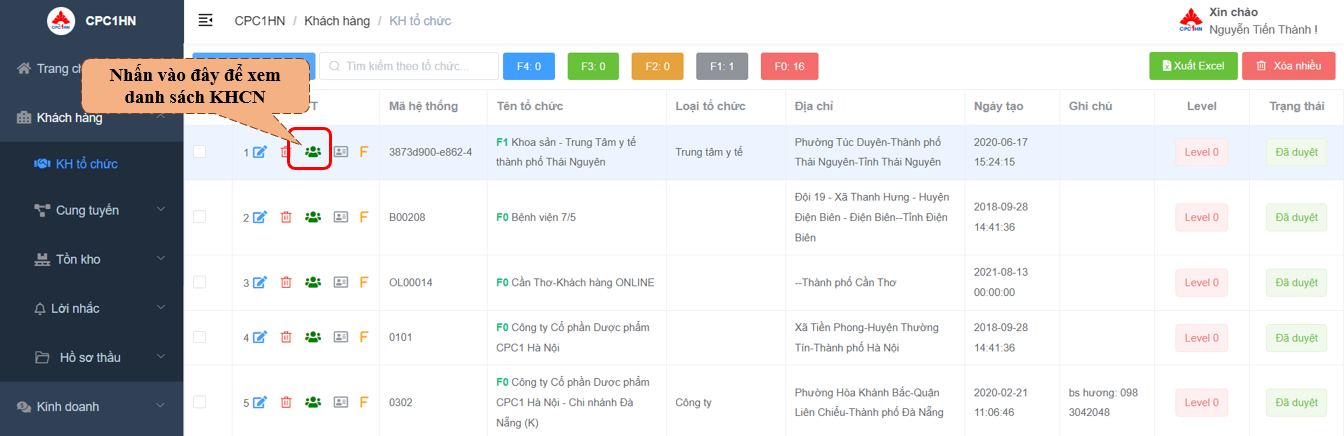This screenshot has height=436, width=1344.
Task: Tick the checkbox in row 4
Action: (x=200, y=338)
